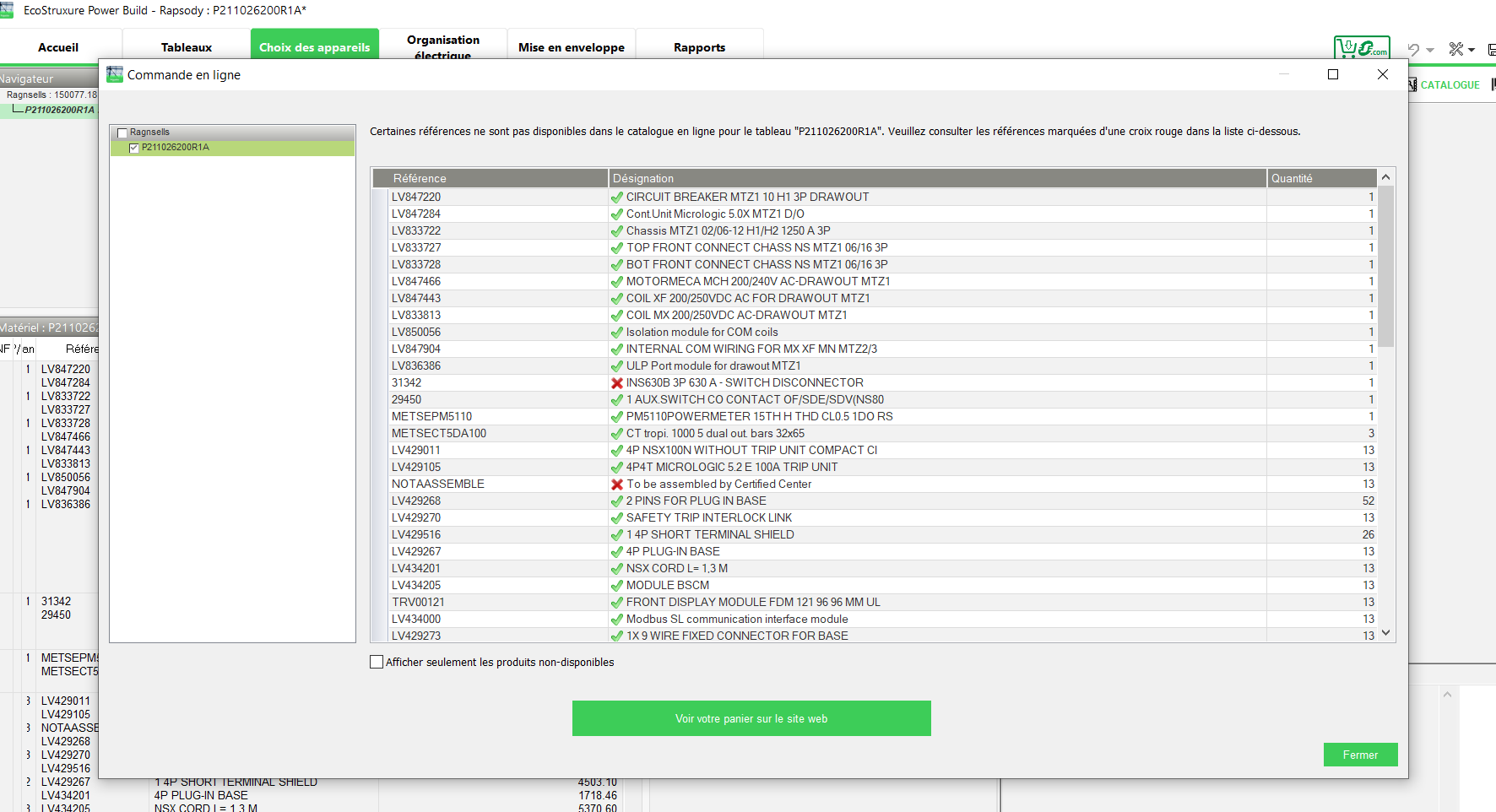Click the EcoStruxure Power Build app icon
The width and height of the screenshot is (1496, 812).
[x=7, y=10]
